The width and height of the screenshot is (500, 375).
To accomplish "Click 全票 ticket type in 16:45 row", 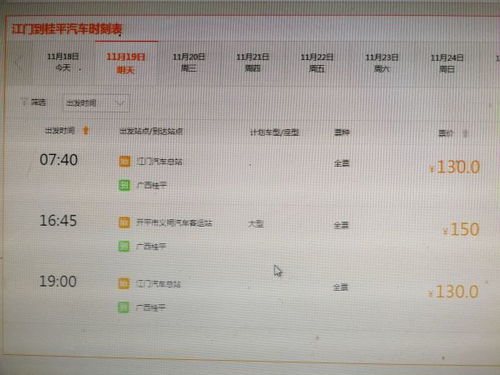I will 341,226.
